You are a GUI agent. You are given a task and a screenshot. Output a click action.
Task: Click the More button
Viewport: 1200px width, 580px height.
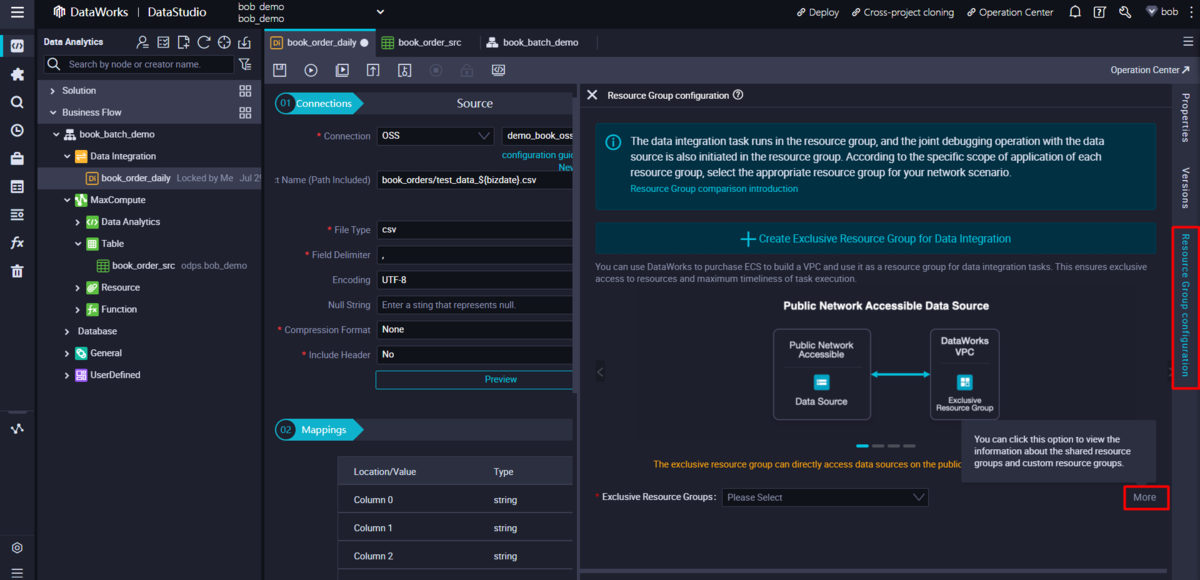1145,497
